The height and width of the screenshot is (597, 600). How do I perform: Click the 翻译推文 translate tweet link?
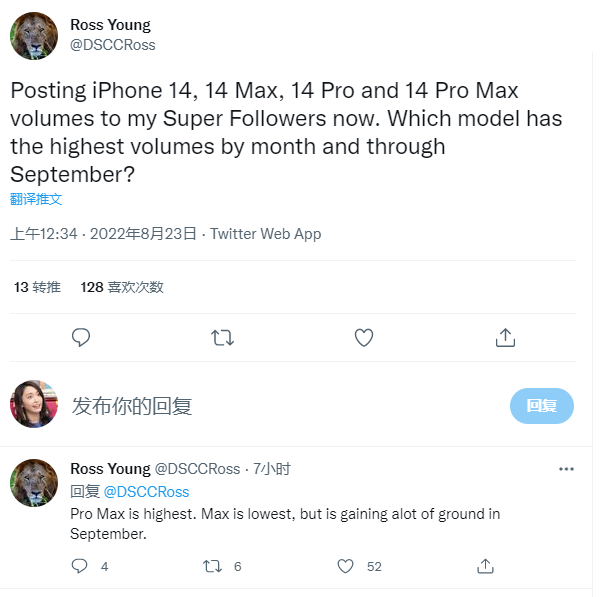36,199
